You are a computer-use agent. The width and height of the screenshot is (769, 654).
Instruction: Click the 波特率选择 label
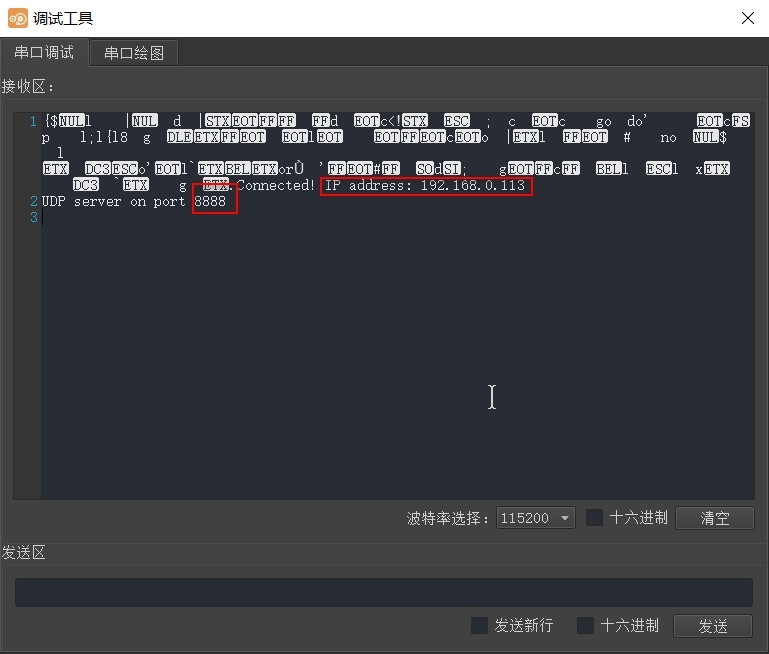[x=448, y=518]
